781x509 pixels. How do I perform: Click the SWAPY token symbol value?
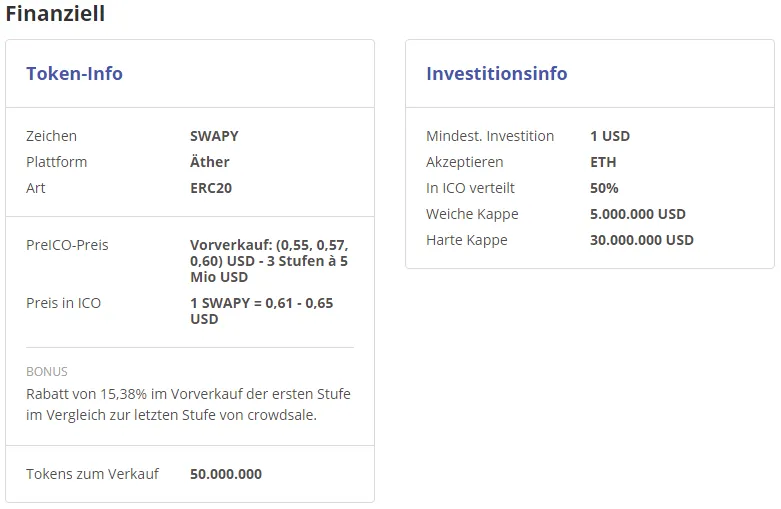pos(214,136)
